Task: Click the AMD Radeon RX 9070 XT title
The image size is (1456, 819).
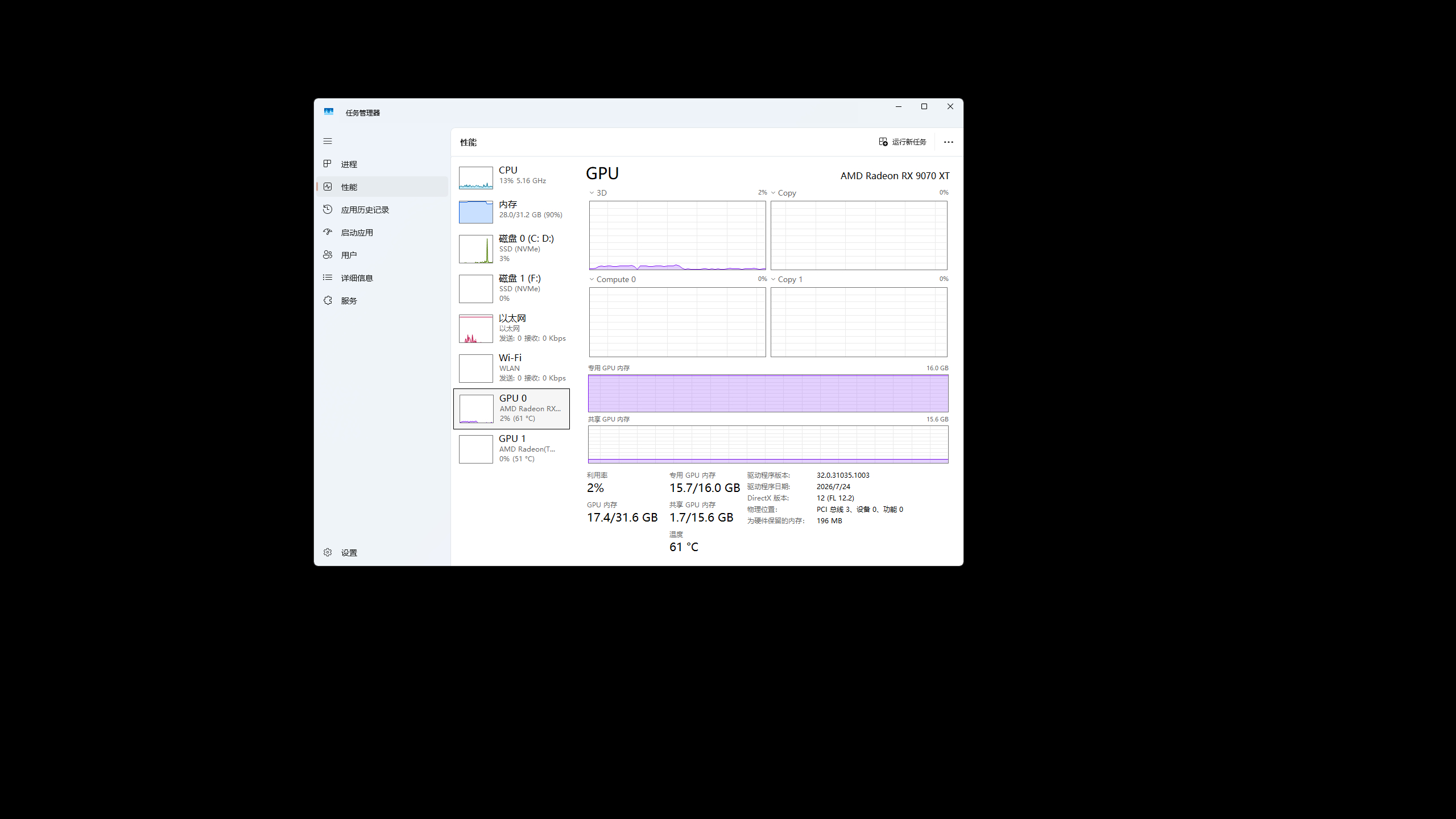Action: [895, 176]
